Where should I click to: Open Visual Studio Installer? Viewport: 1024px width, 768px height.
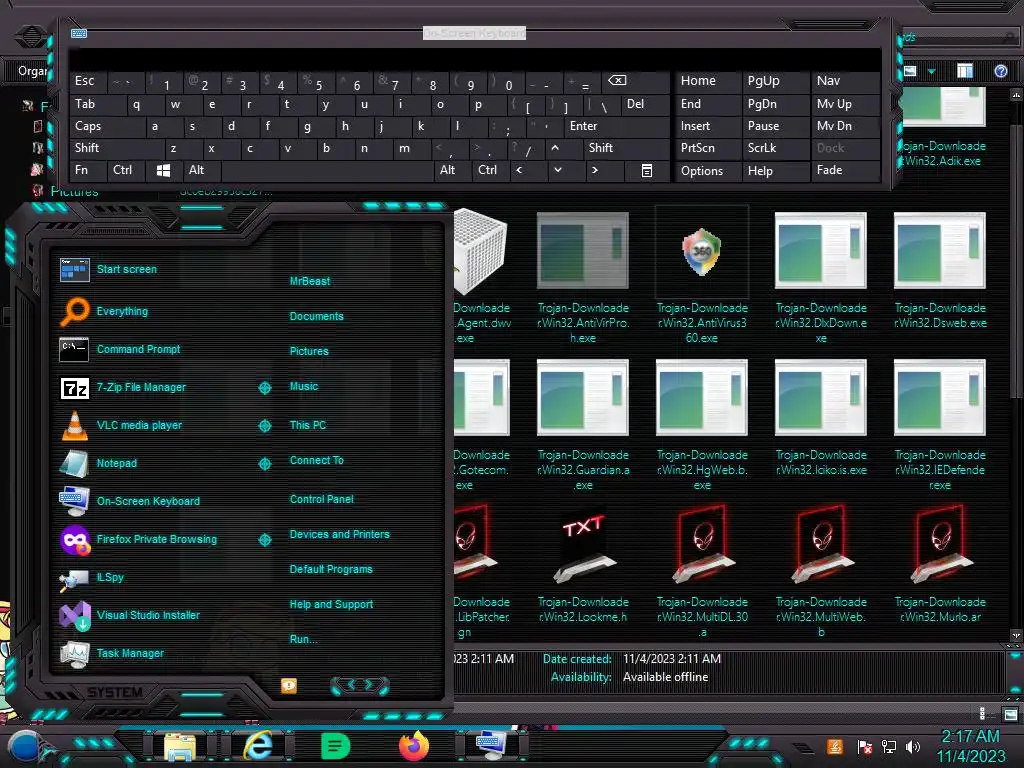click(130, 615)
